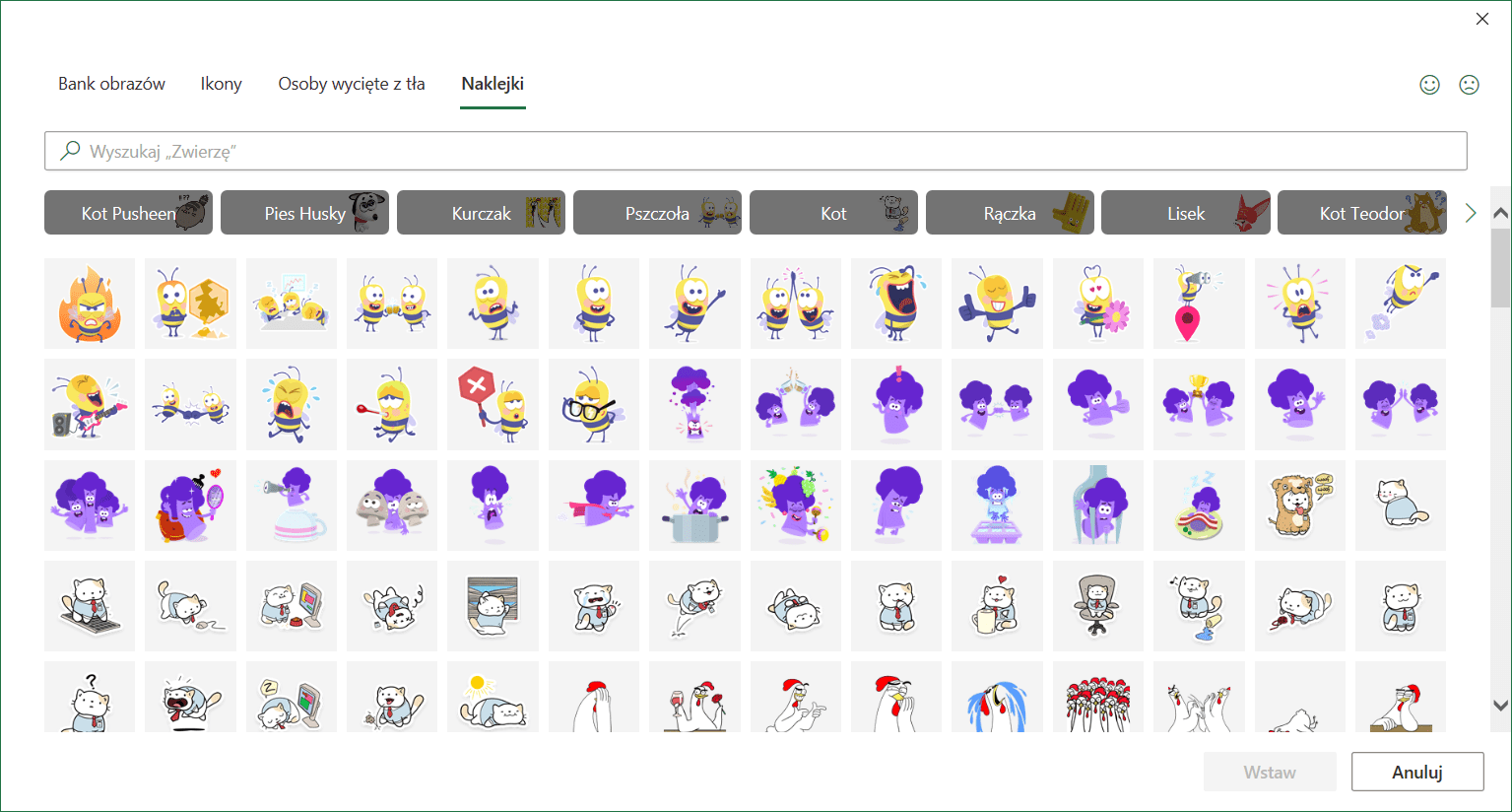
Task: Filter stickers by Pszczoła category
Action: [x=657, y=213]
